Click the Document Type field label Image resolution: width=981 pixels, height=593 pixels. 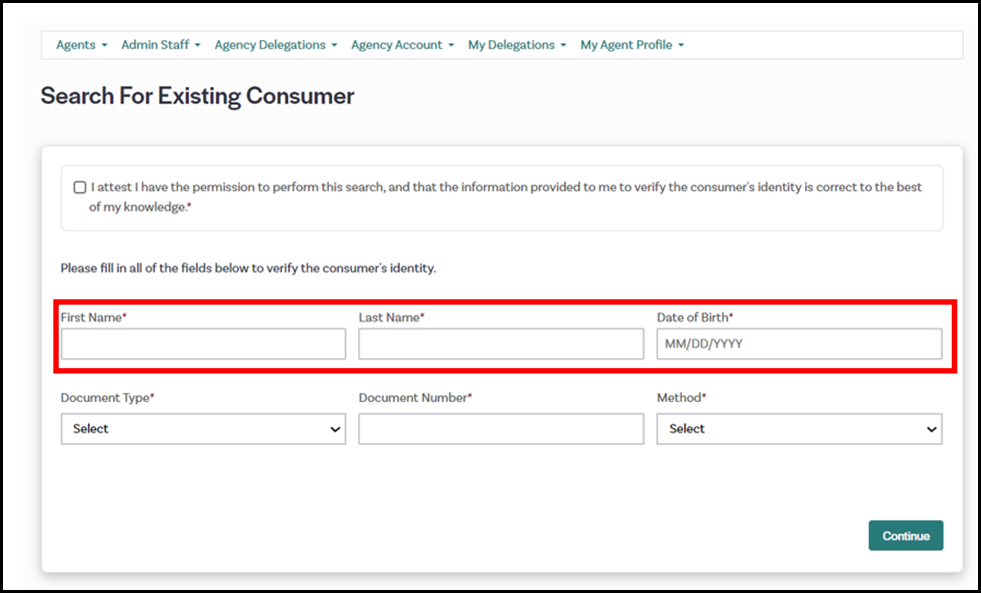[x=107, y=398]
